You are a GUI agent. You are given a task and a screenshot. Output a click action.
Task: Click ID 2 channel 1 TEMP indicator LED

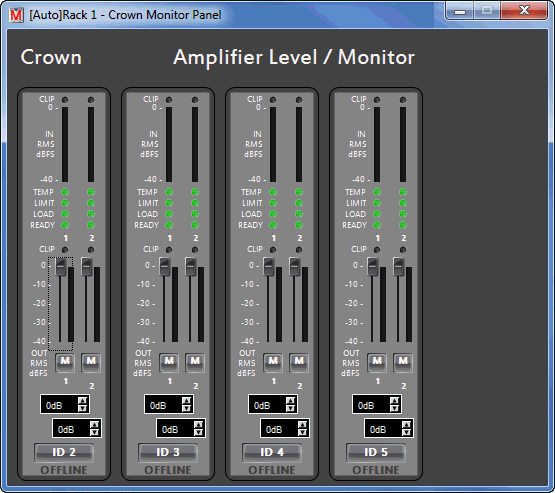[x=65, y=192]
